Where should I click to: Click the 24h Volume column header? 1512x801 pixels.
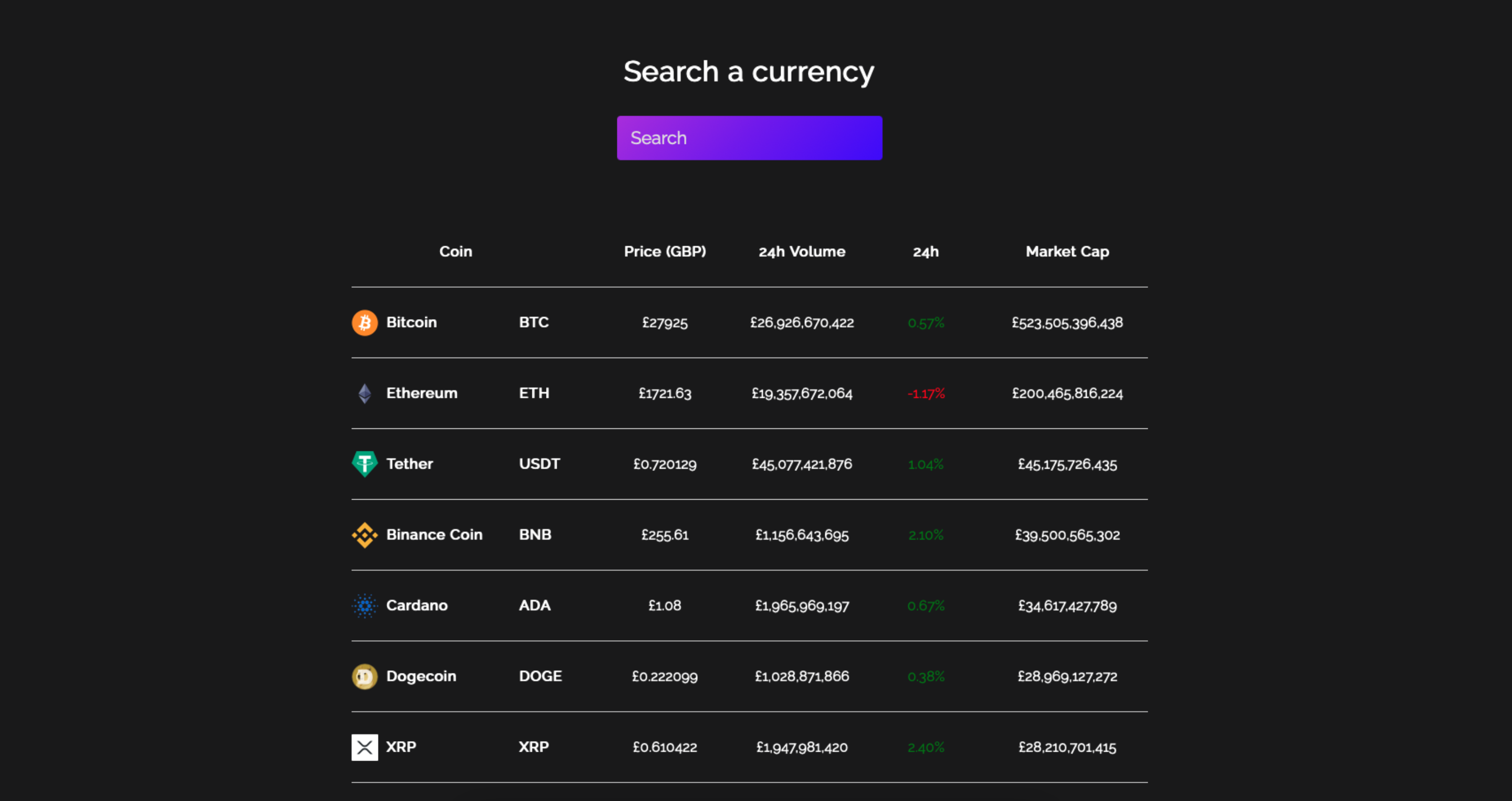tap(802, 252)
